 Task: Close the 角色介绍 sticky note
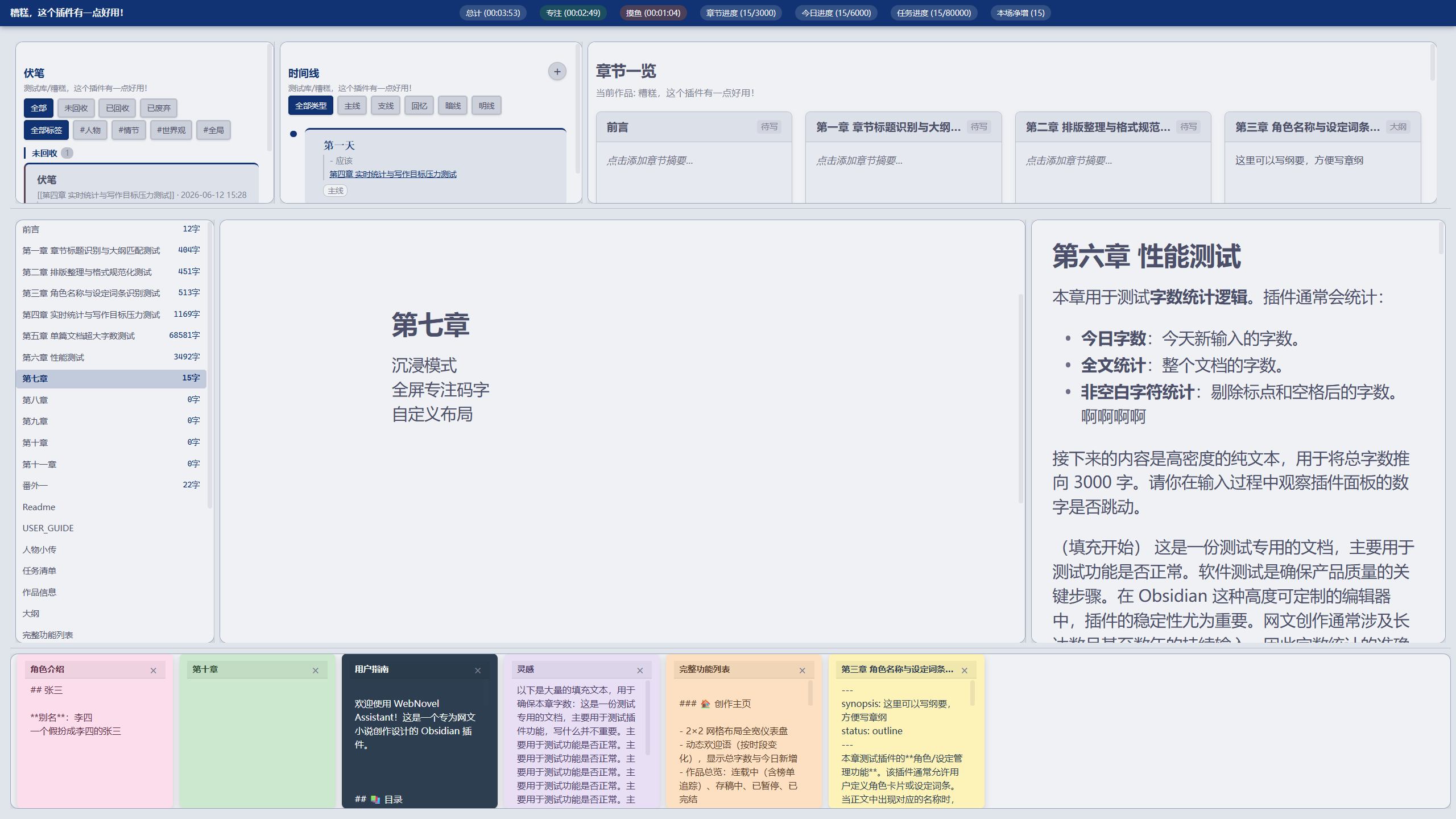[x=153, y=671]
